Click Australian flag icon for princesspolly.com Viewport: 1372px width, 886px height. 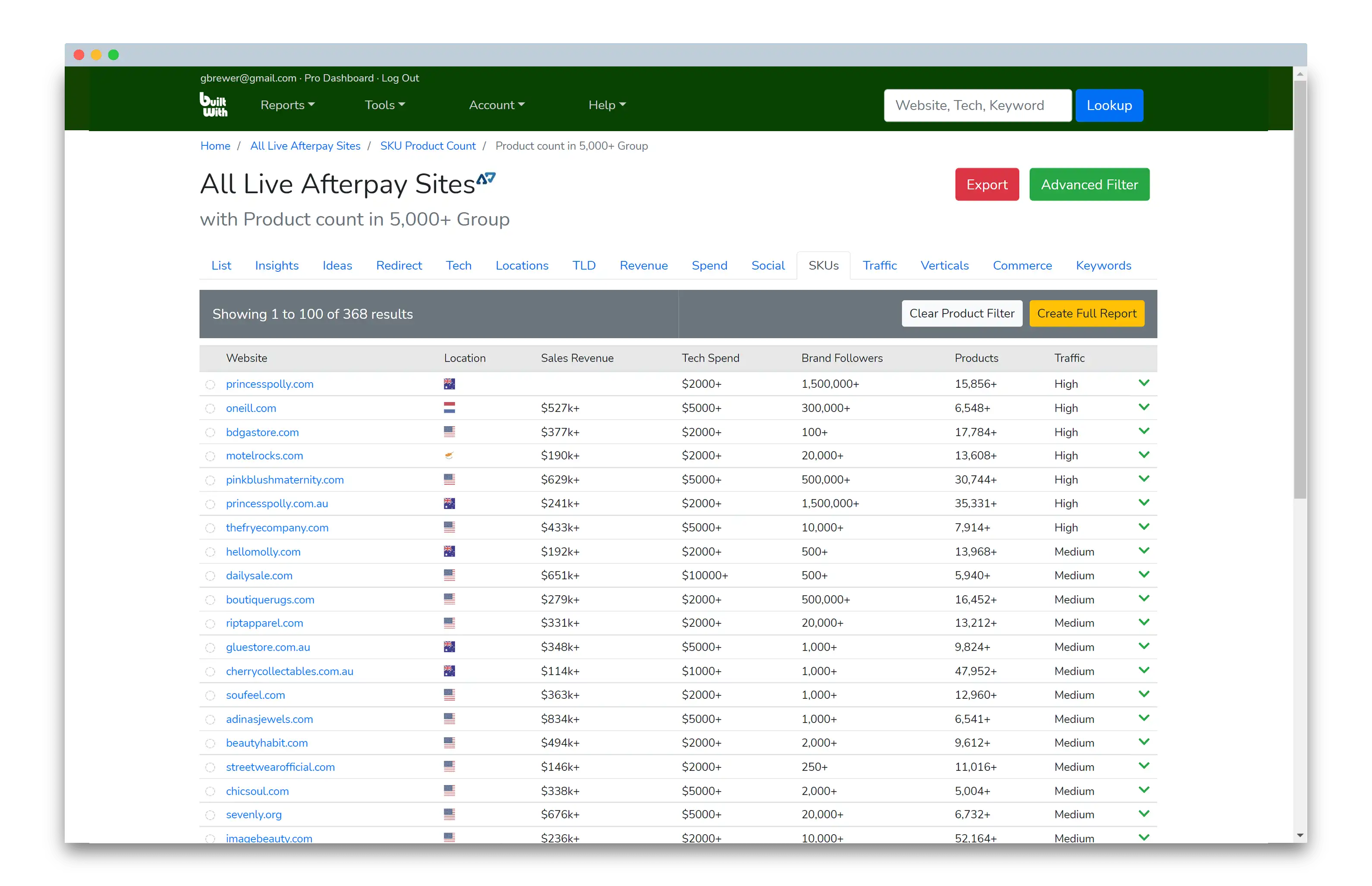pos(449,384)
